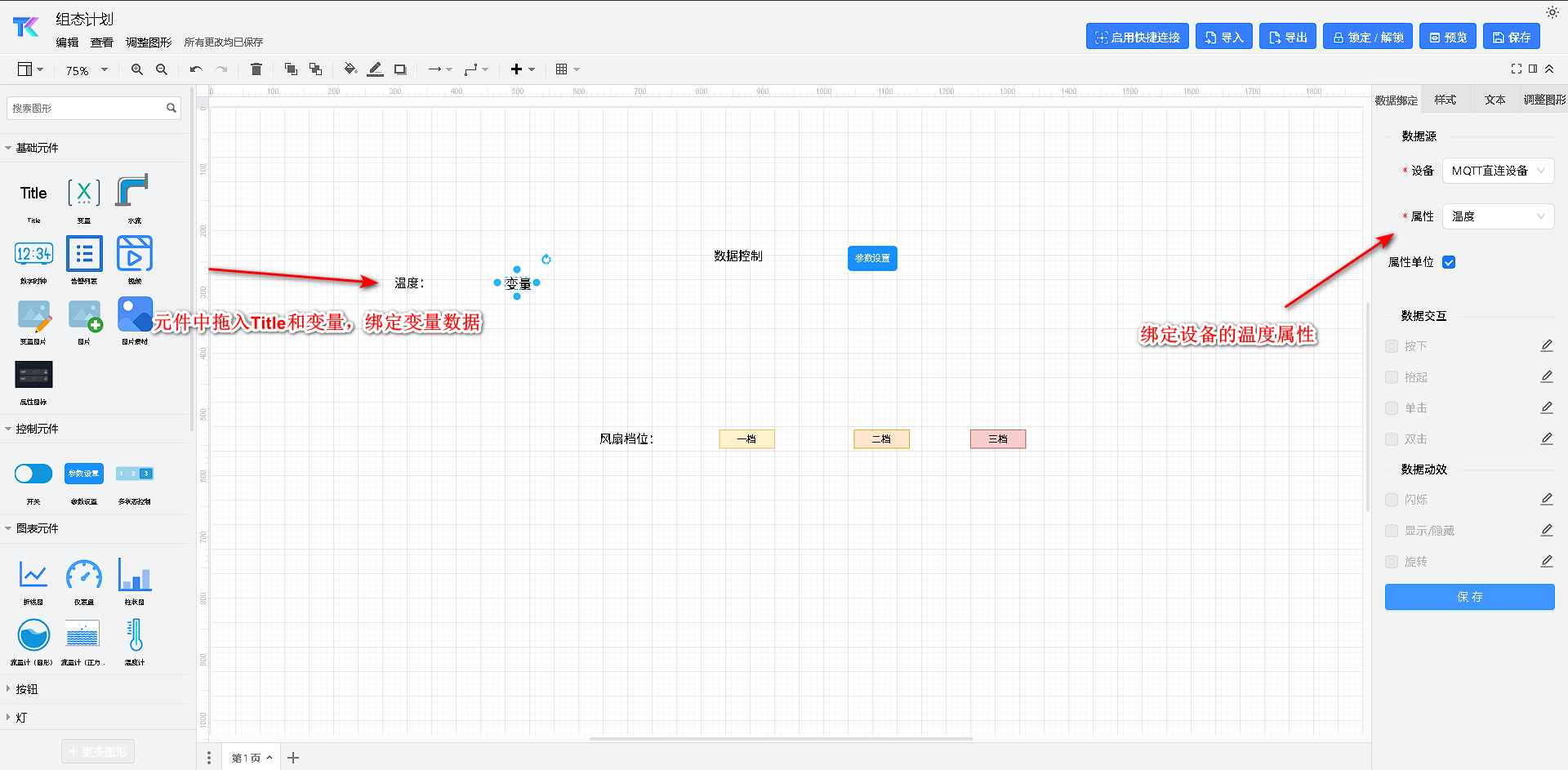Click the zoom in magnifier icon
This screenshot has width=1568, height=770.
click(137, 69)
